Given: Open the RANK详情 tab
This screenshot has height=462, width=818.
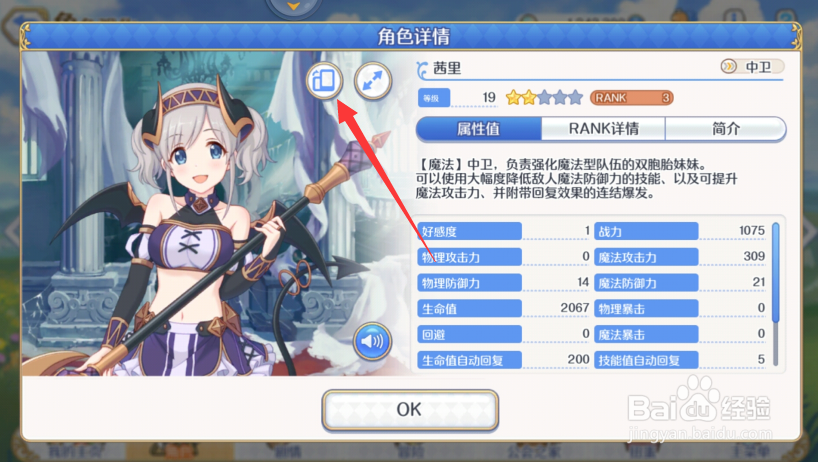Looking at the screenshot, I should (604, 129).
